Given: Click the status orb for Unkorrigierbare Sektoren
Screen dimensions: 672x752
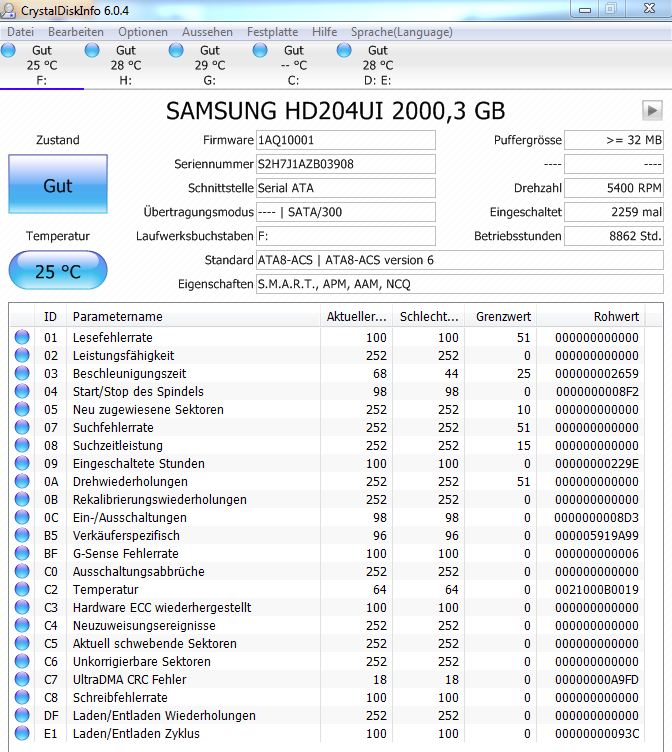Looking at the screenshot, I should coord(22,661).
